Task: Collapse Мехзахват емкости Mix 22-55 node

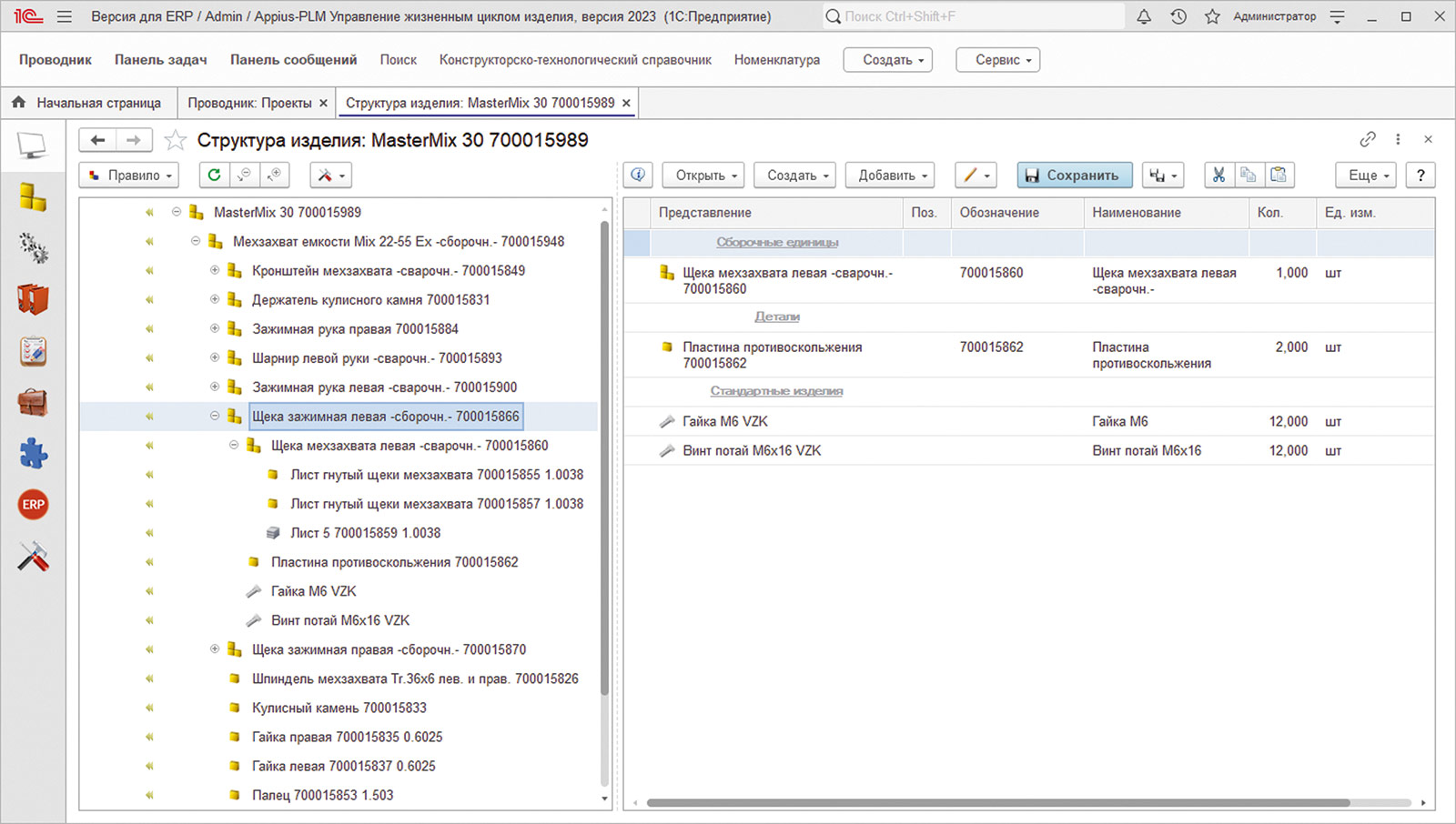Action: pos(196,241)
